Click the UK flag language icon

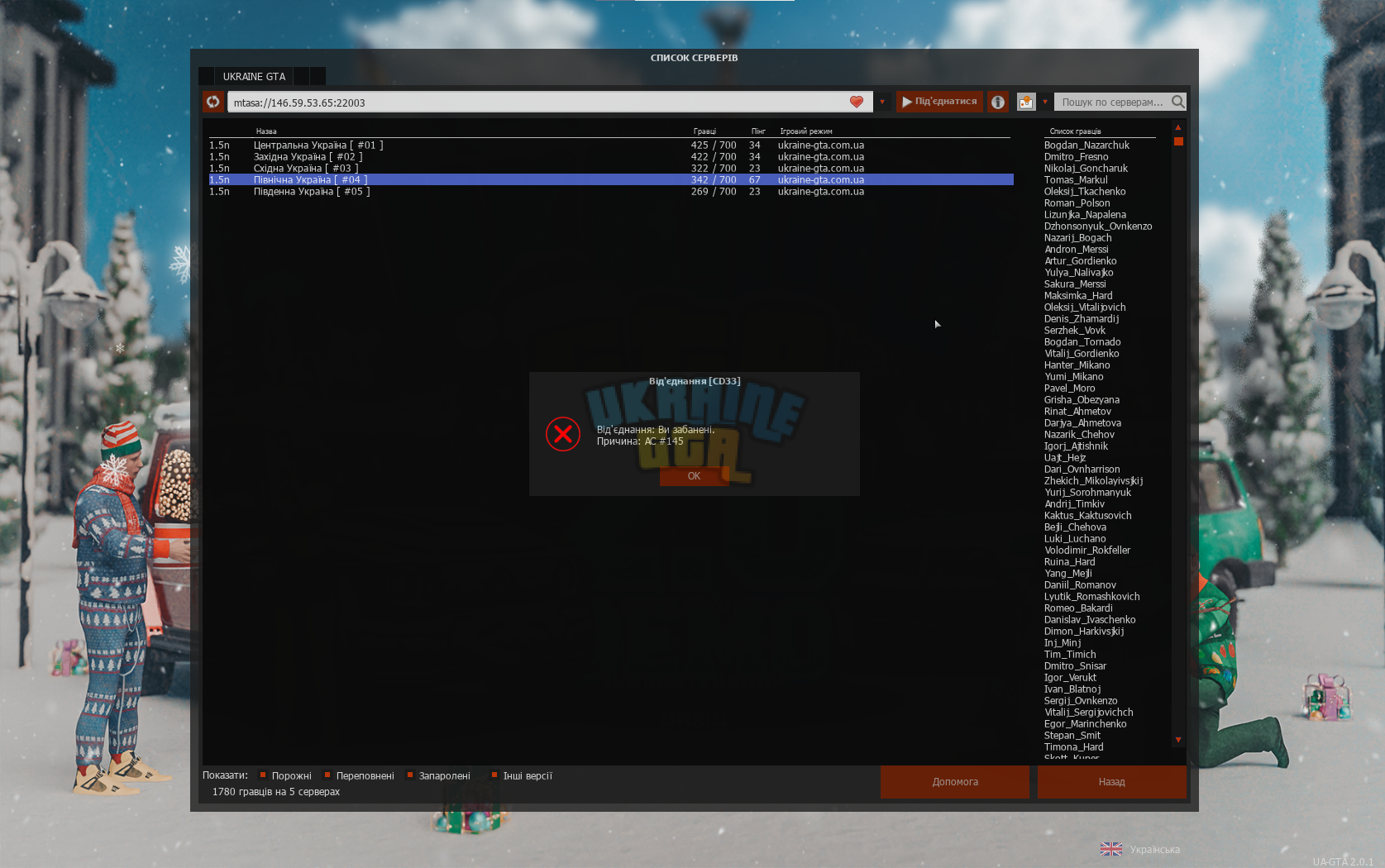point(1111,849)
